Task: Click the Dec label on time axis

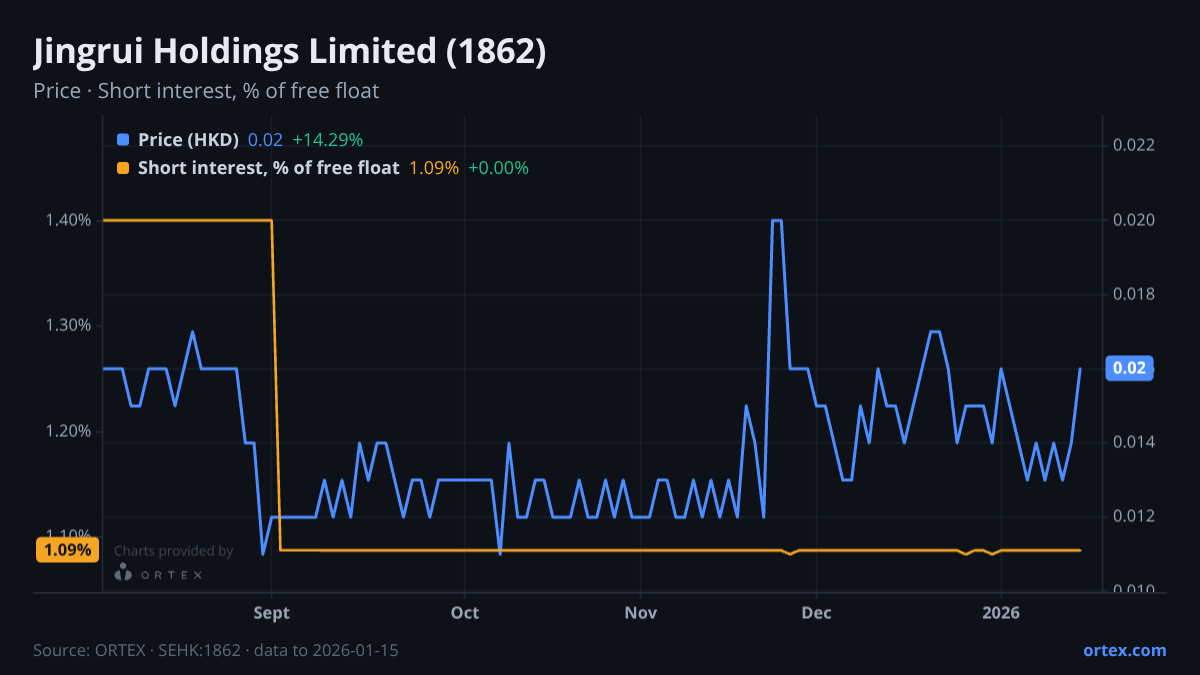Action: (x=816, y=613)
